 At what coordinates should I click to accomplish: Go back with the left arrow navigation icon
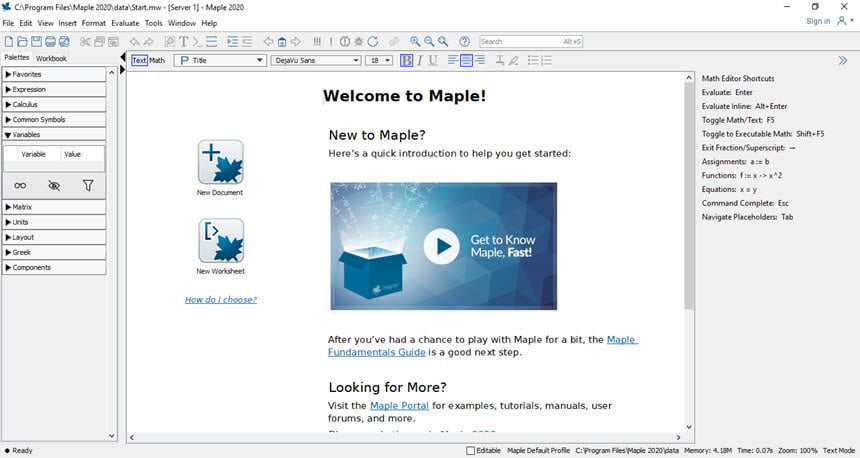click(268, 42)
